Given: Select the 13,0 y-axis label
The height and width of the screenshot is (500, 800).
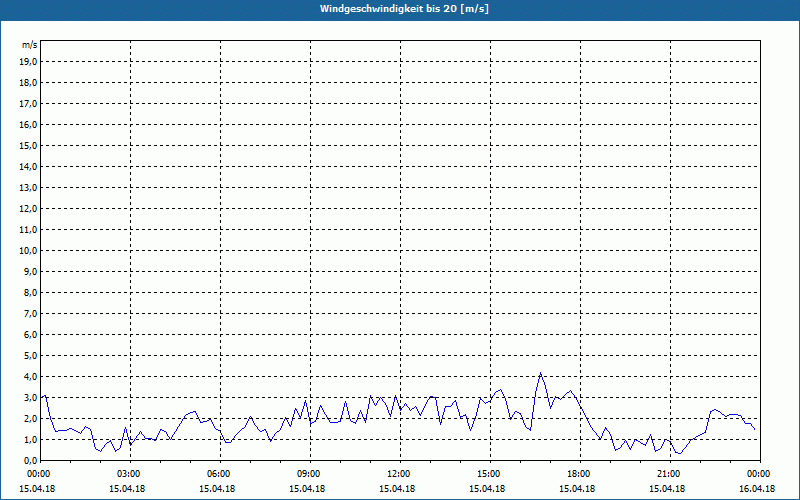Looking at the screenshot, I should [x=28, y=188].
